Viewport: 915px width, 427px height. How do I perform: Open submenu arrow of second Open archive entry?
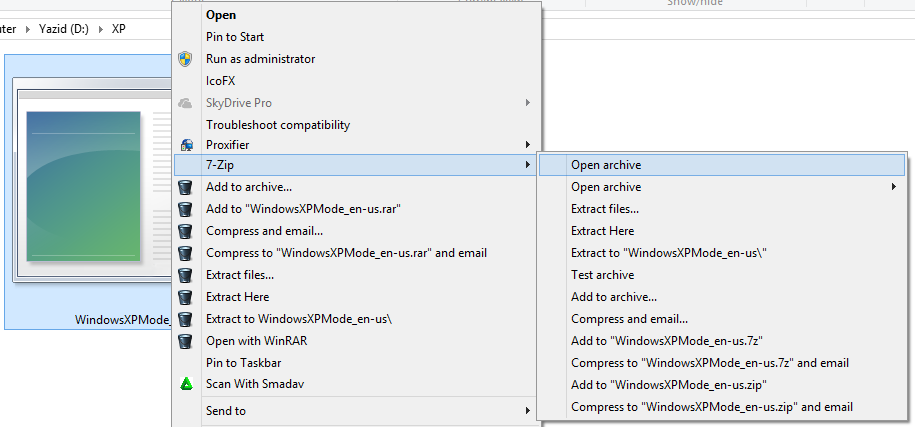point(894,187)
